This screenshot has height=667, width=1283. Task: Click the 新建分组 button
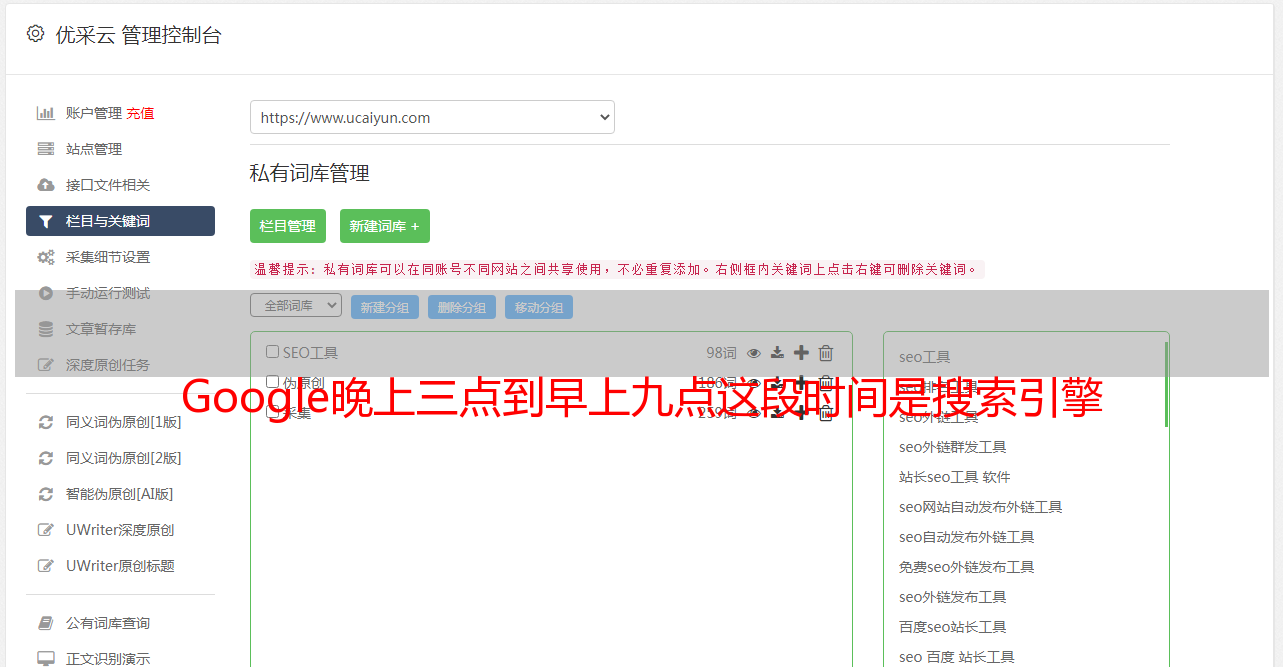coord(385,307)
